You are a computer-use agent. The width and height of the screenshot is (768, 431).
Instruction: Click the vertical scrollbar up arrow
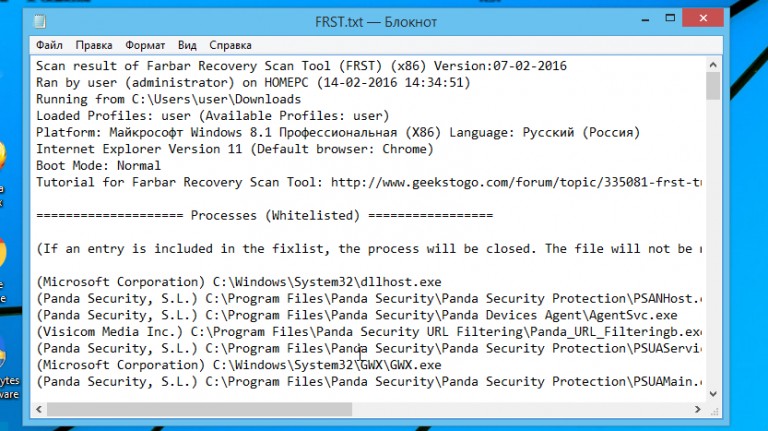point(713,65)
